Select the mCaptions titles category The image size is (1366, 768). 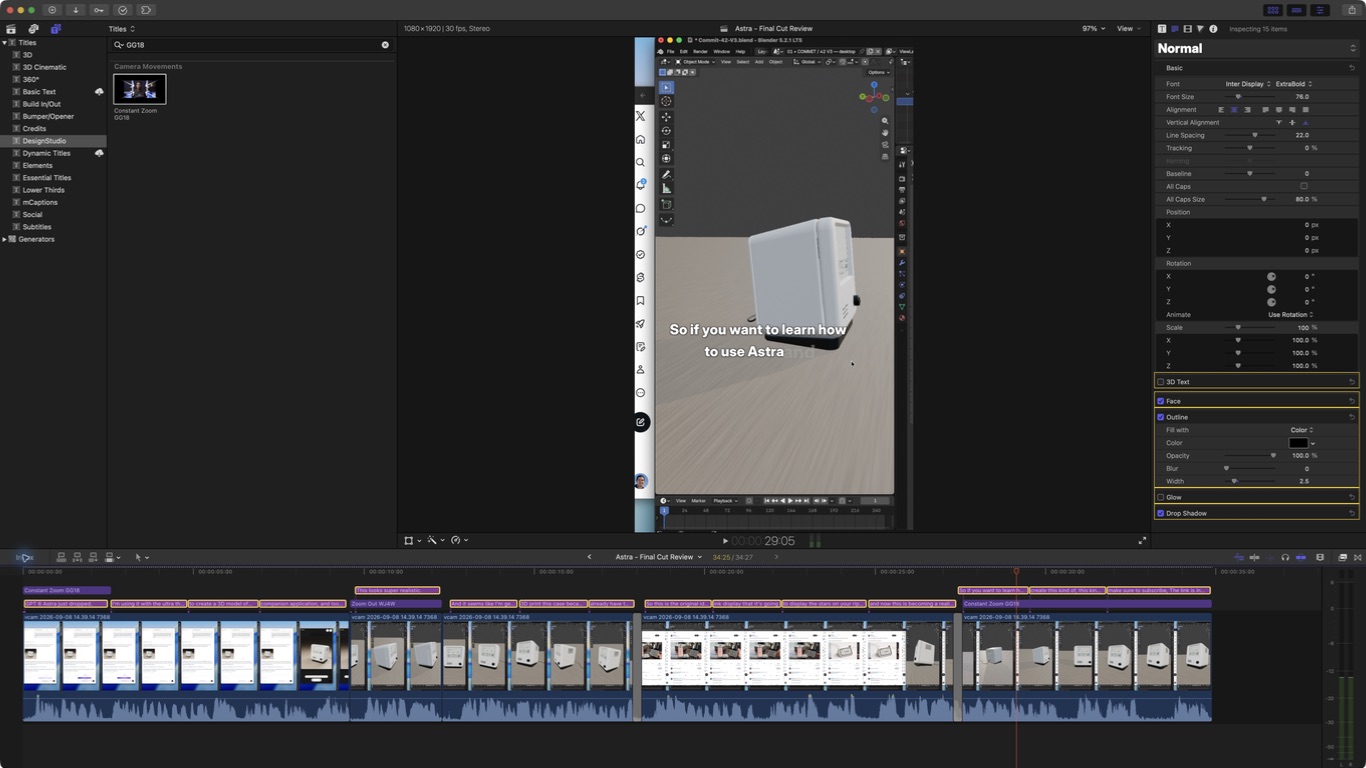[x=40, y=202]
